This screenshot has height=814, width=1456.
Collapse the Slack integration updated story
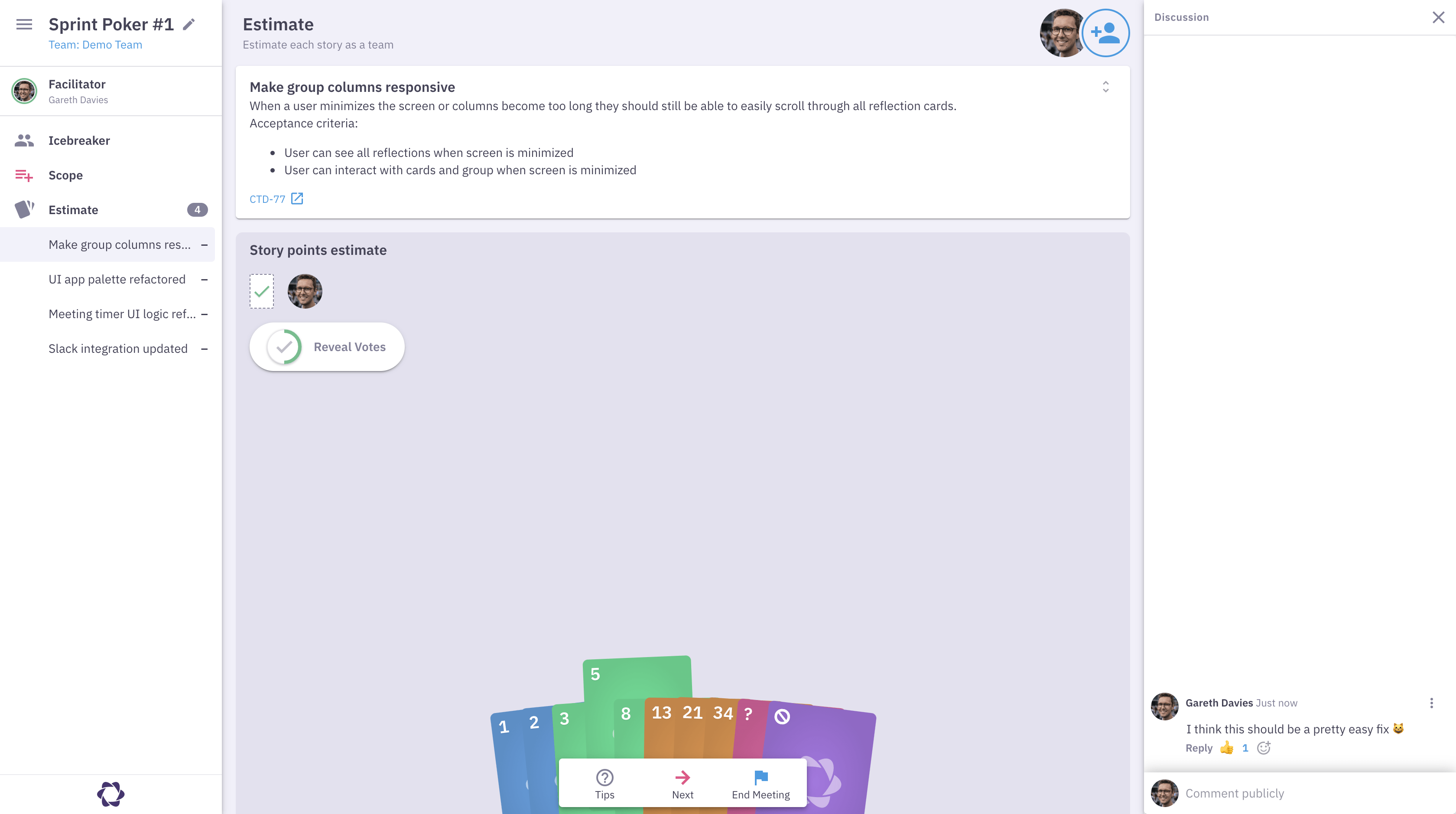(x=204, y=348)
